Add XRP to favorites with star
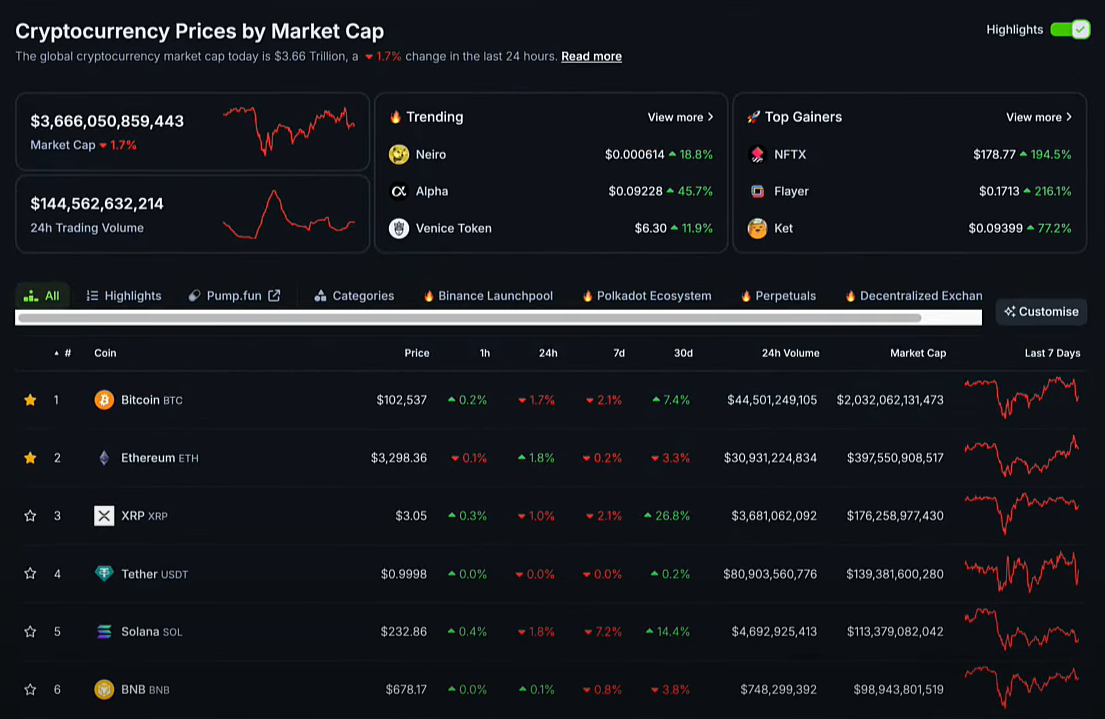Image resolution: width=1105 pixels, height=719 pixels. [30, 516]
